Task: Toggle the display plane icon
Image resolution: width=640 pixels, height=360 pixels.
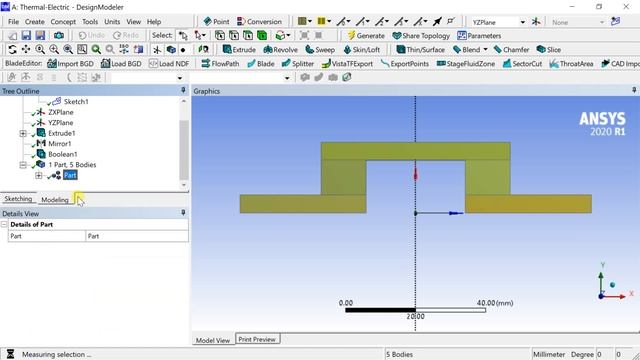Action: [157, 49]
